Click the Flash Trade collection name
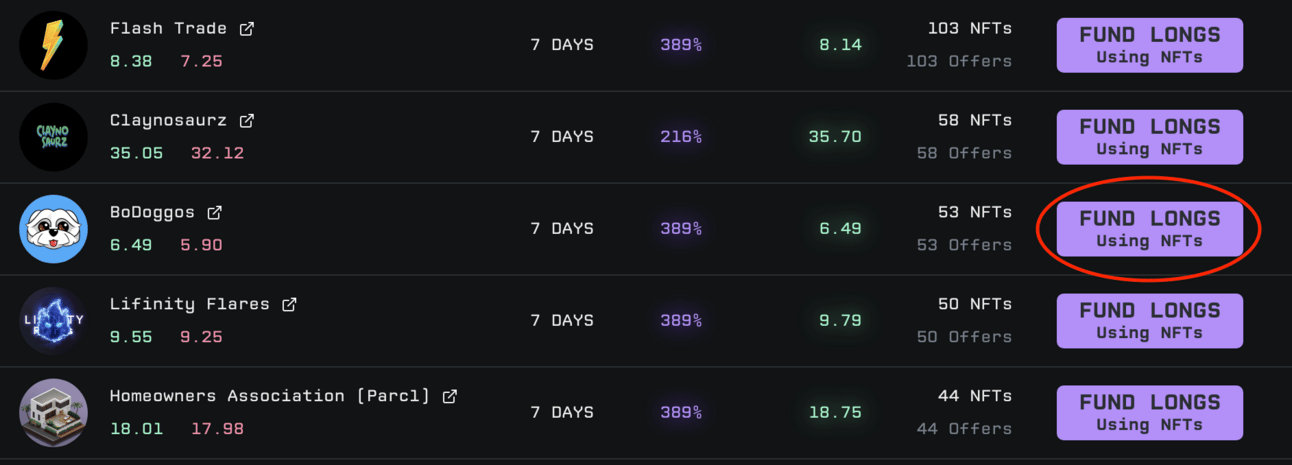This screenshot has width=1292, height=465. [x=168, y=29]
